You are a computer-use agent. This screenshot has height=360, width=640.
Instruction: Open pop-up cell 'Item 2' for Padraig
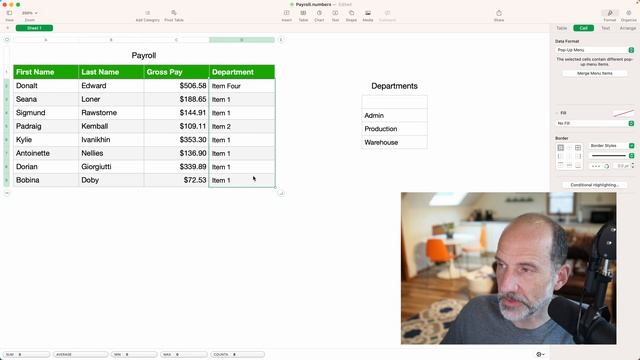click(x=242, y=126)
